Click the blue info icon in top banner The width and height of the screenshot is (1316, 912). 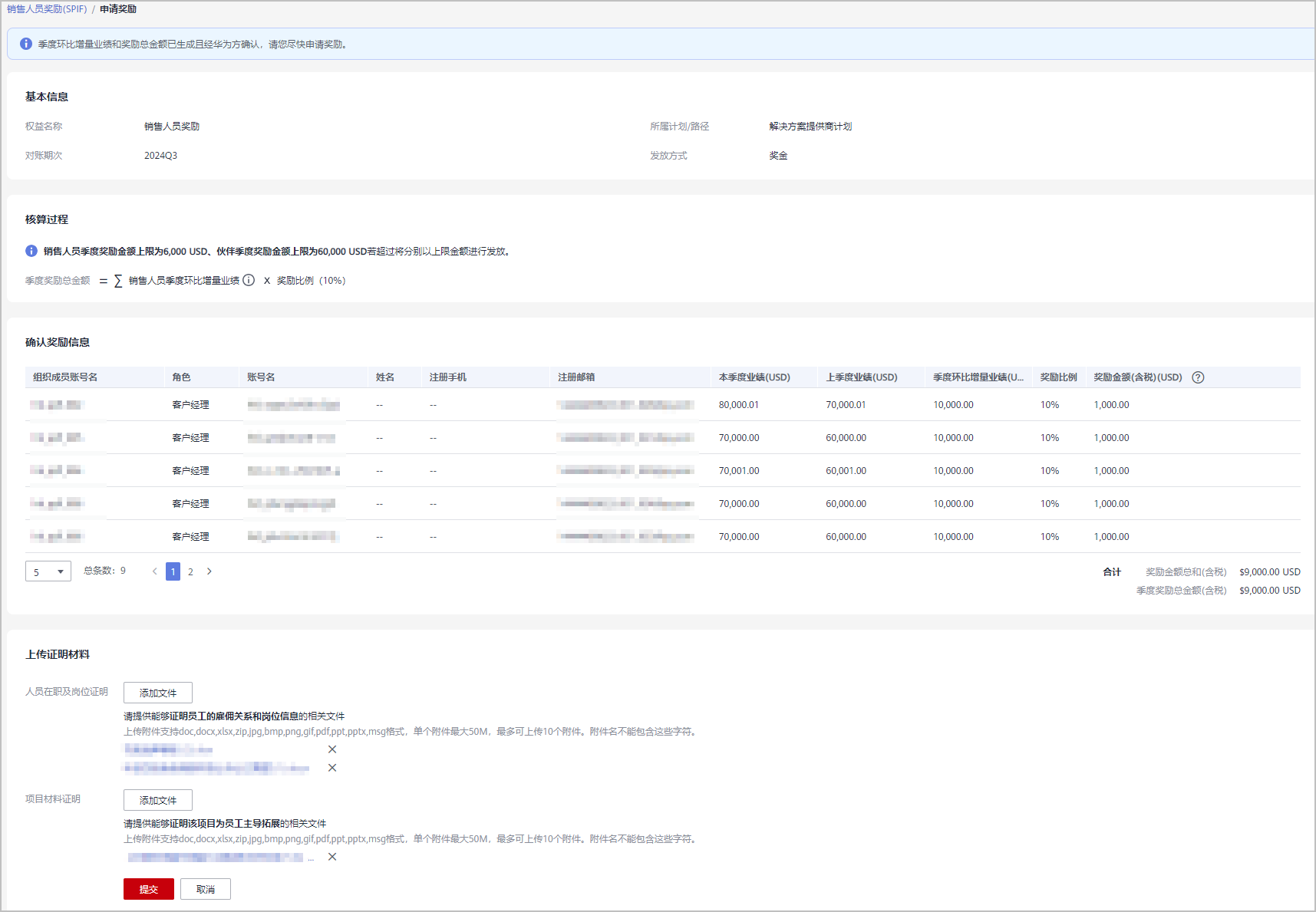coord(26,44)
